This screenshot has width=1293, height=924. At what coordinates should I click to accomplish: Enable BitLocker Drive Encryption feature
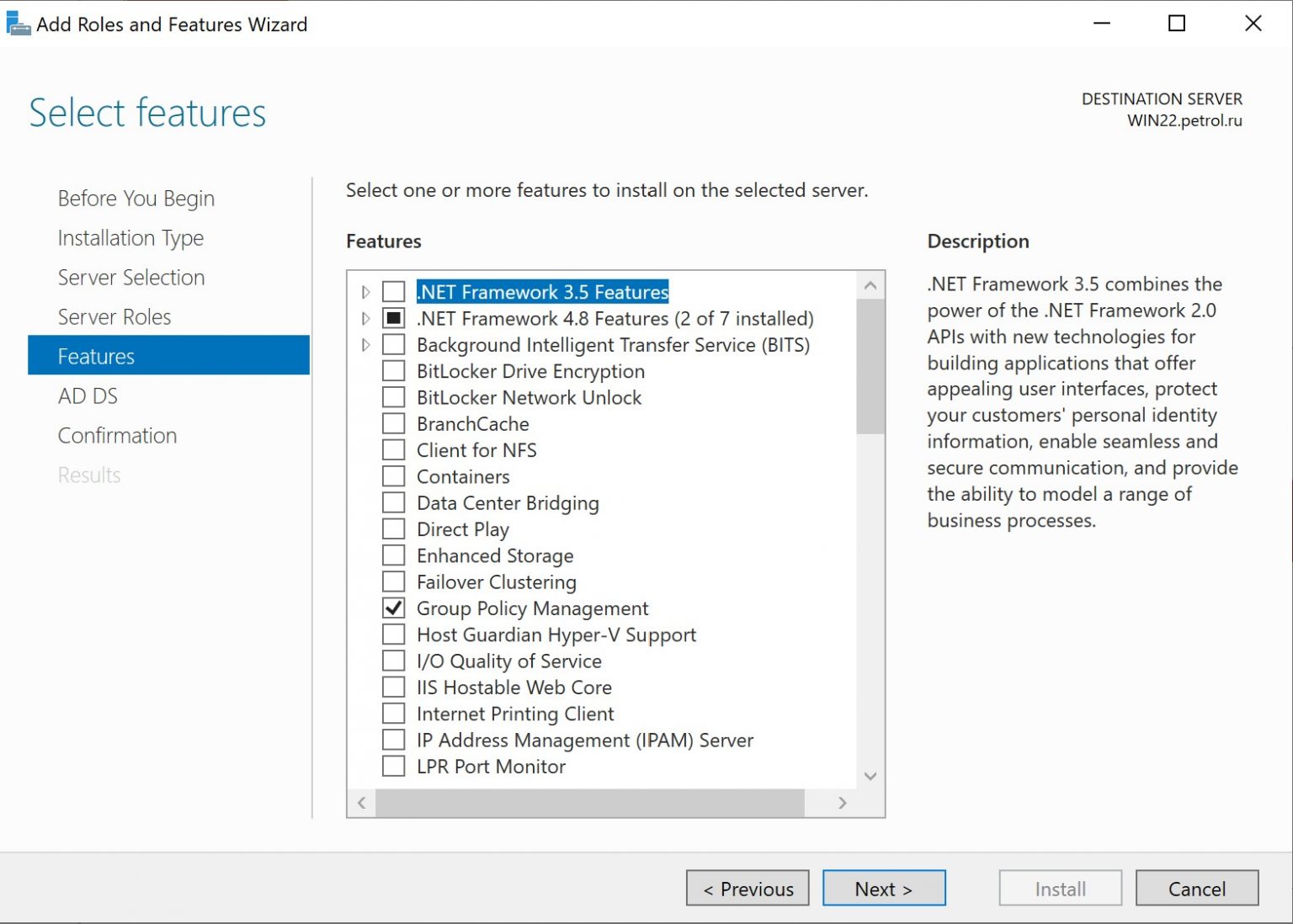[x=392, y=370]
